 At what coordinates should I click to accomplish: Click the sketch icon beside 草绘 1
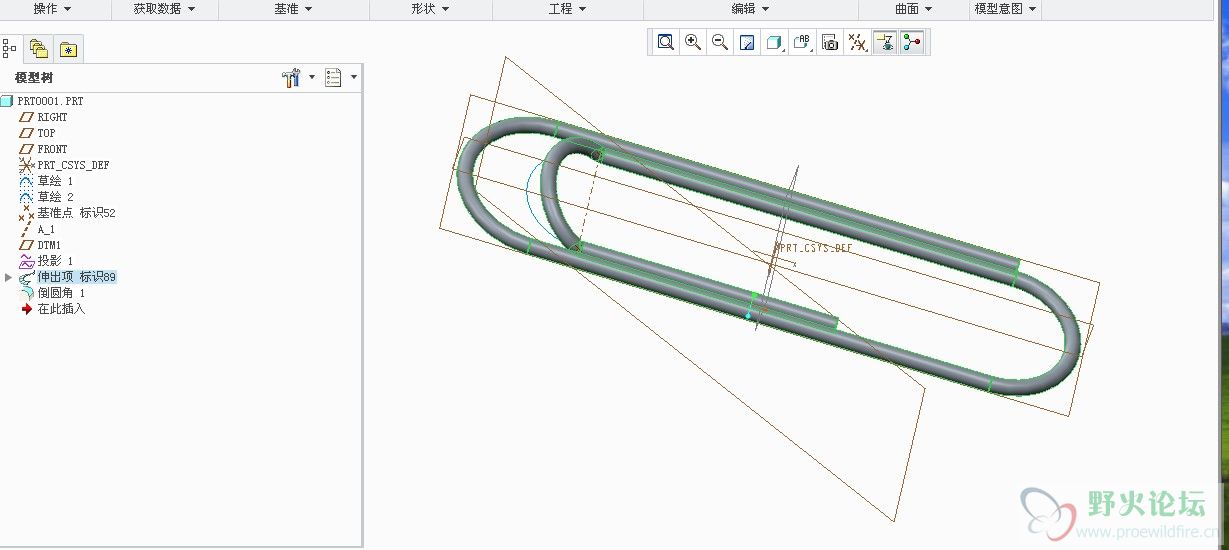(27, 181)
